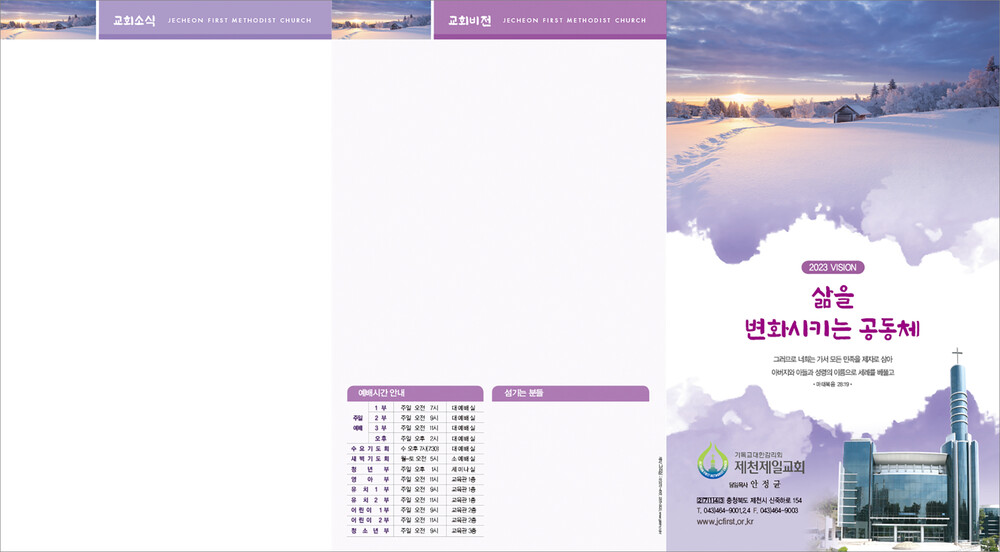Click the snow thumbnail beside 교회비전
This screenshot has width=1000, height=552.
[381, 20]
